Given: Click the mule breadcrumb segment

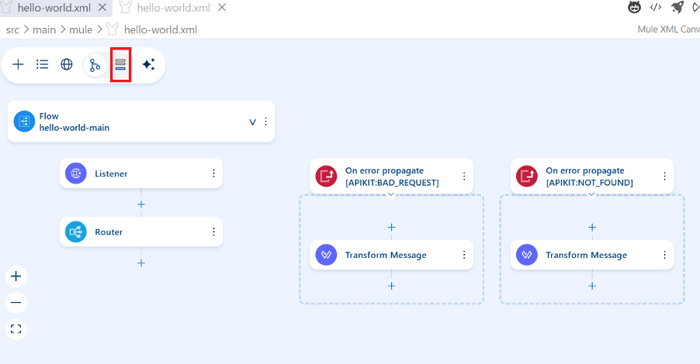Looking at the screenshot, I should (81, 30).
